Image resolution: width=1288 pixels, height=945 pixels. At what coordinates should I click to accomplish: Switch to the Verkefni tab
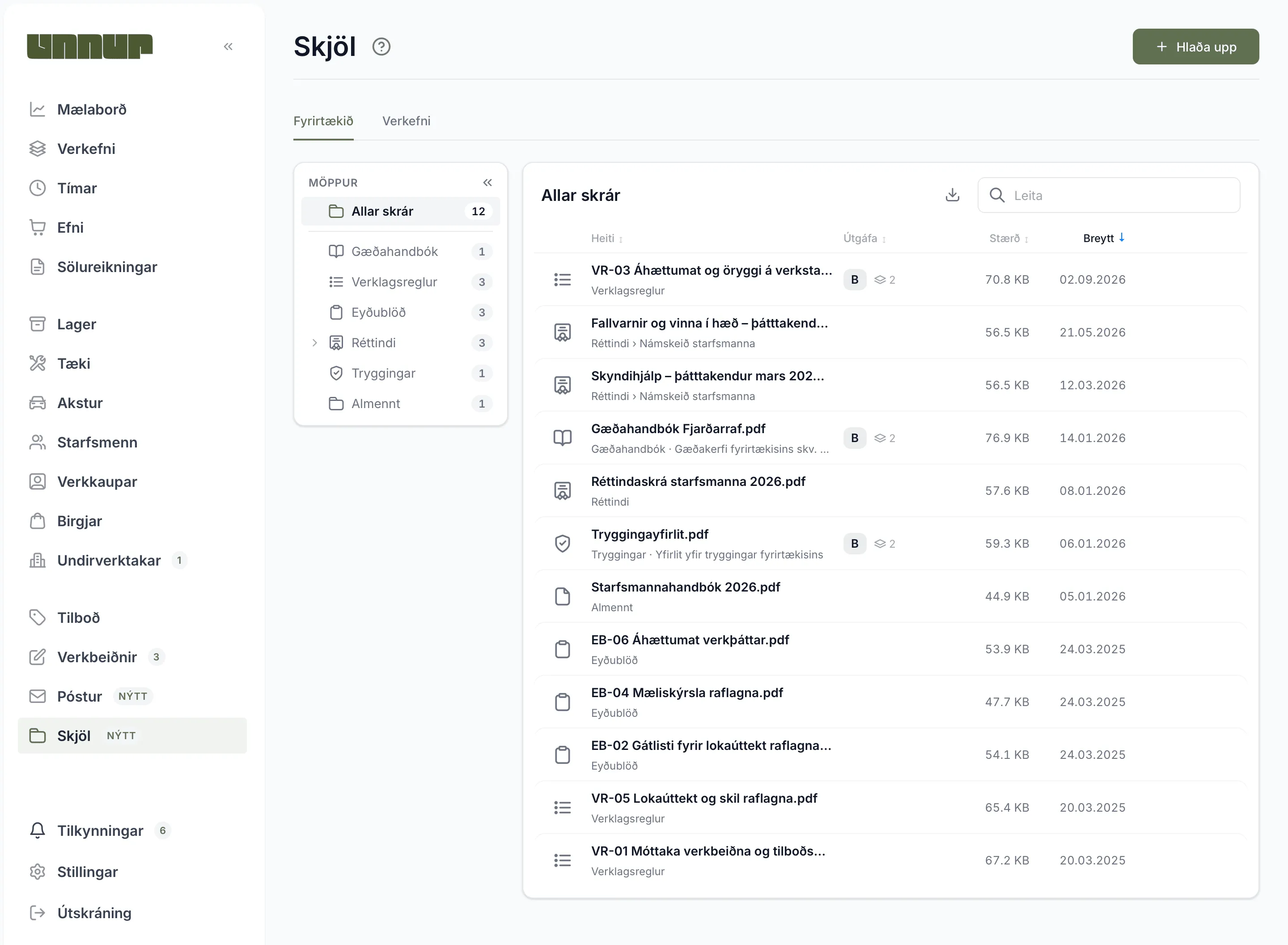point(407,121)
